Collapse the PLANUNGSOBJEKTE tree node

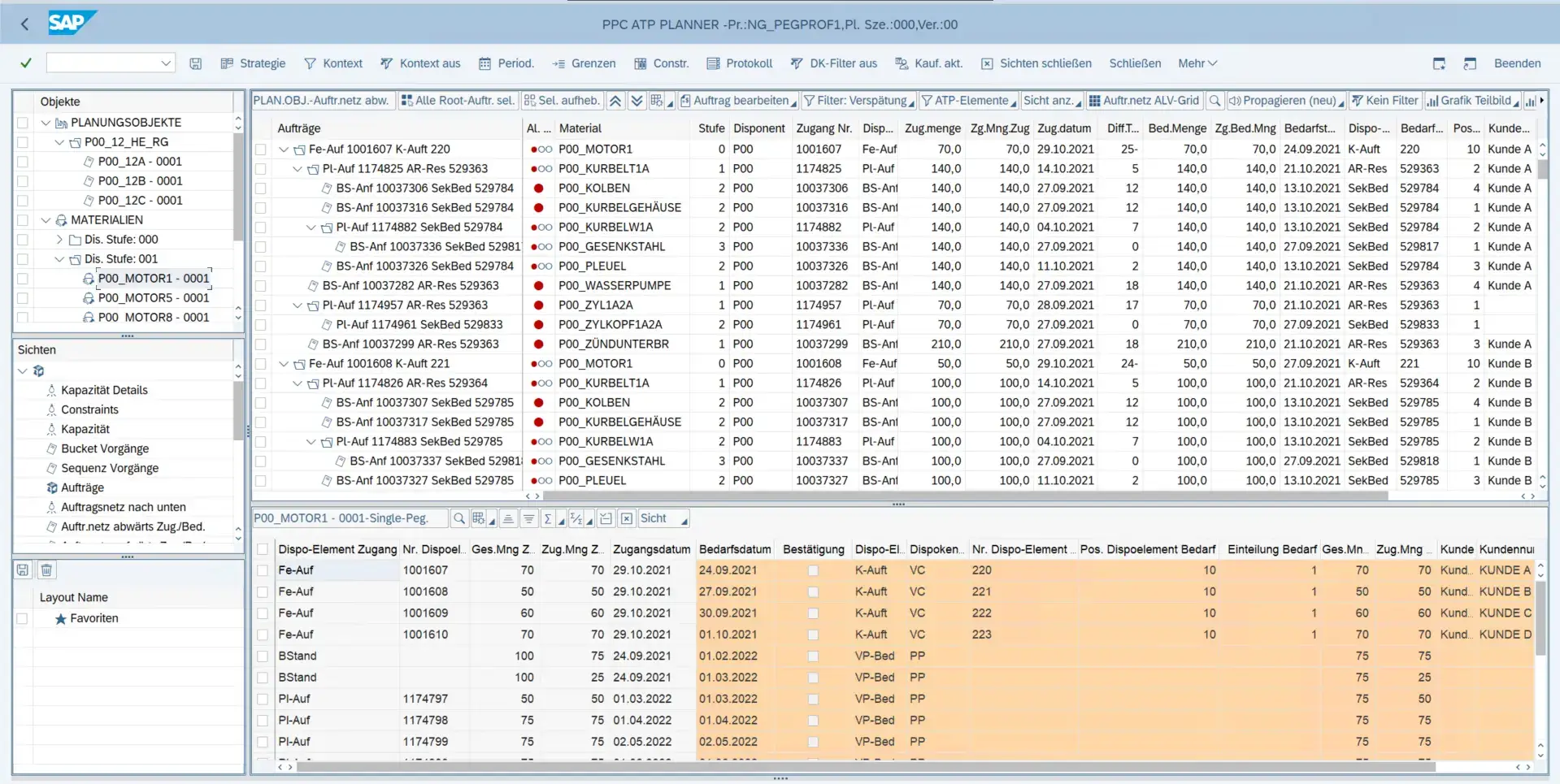pos(46,123)
